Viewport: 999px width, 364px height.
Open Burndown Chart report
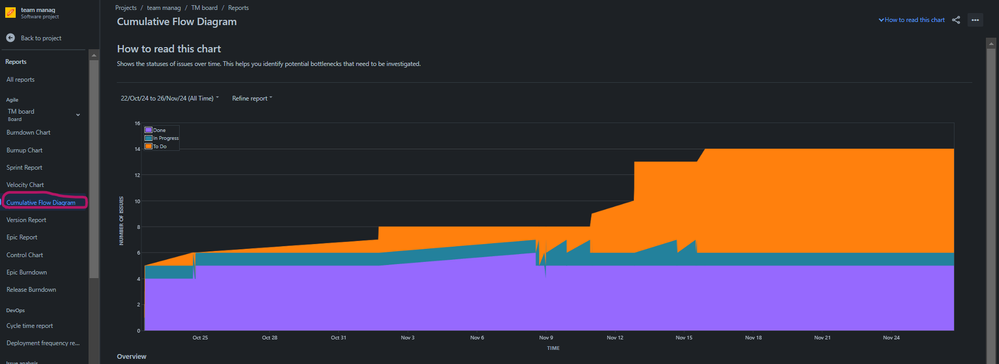click(28, 133)
